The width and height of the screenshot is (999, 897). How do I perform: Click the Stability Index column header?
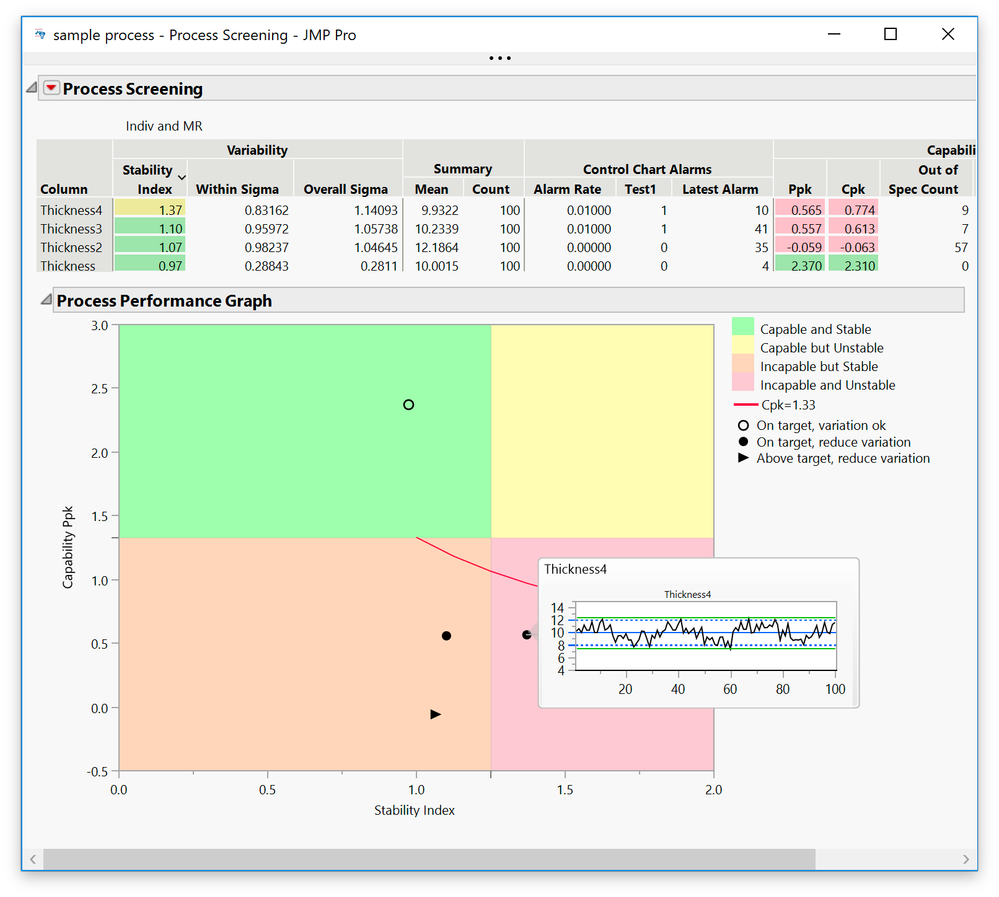point(148,180)
